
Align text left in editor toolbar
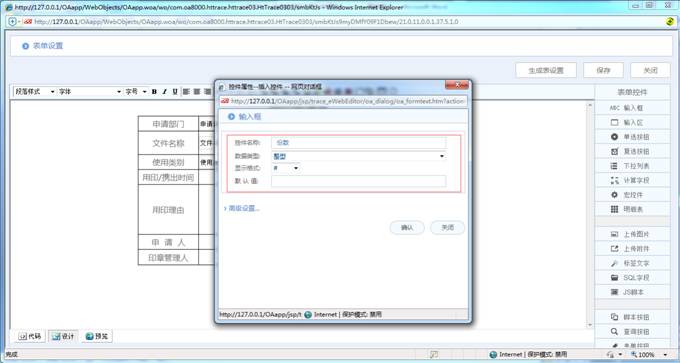(x=186, y=92)
